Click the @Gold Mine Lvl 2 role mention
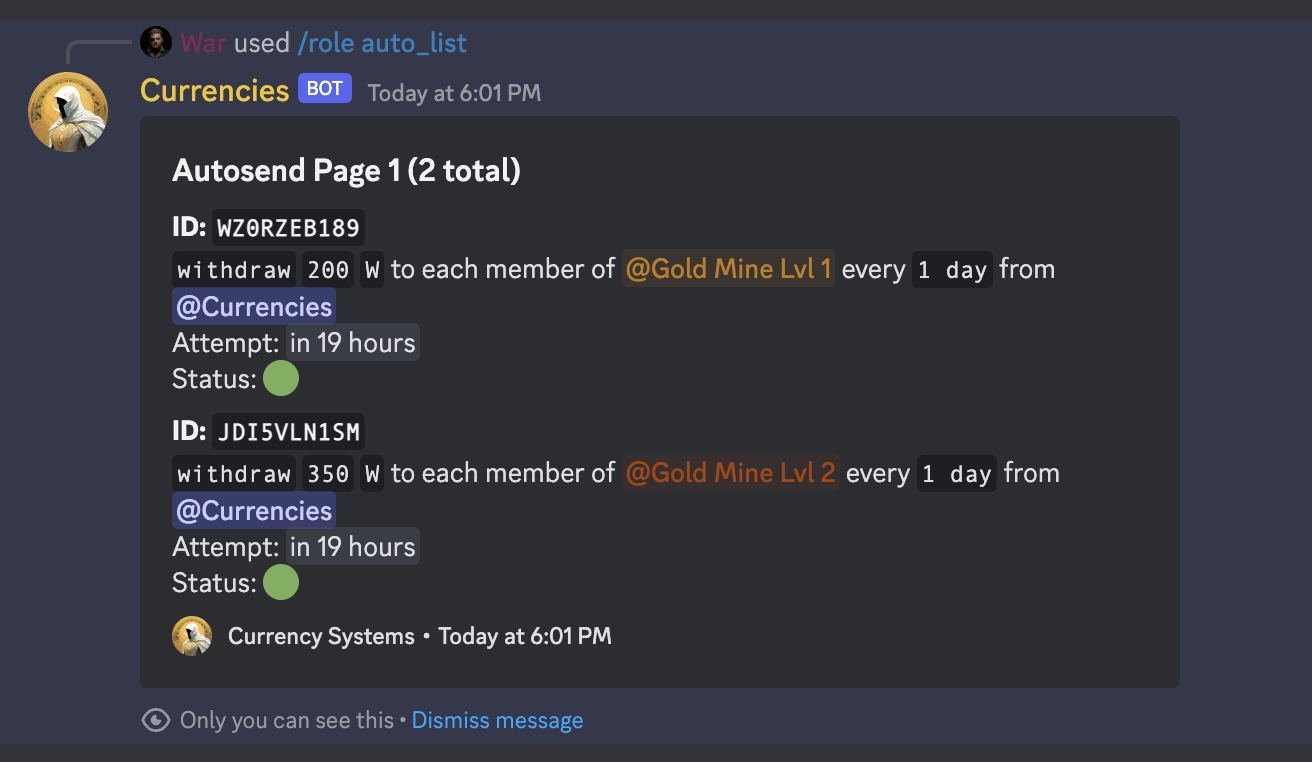 click(x=730, y=473)
